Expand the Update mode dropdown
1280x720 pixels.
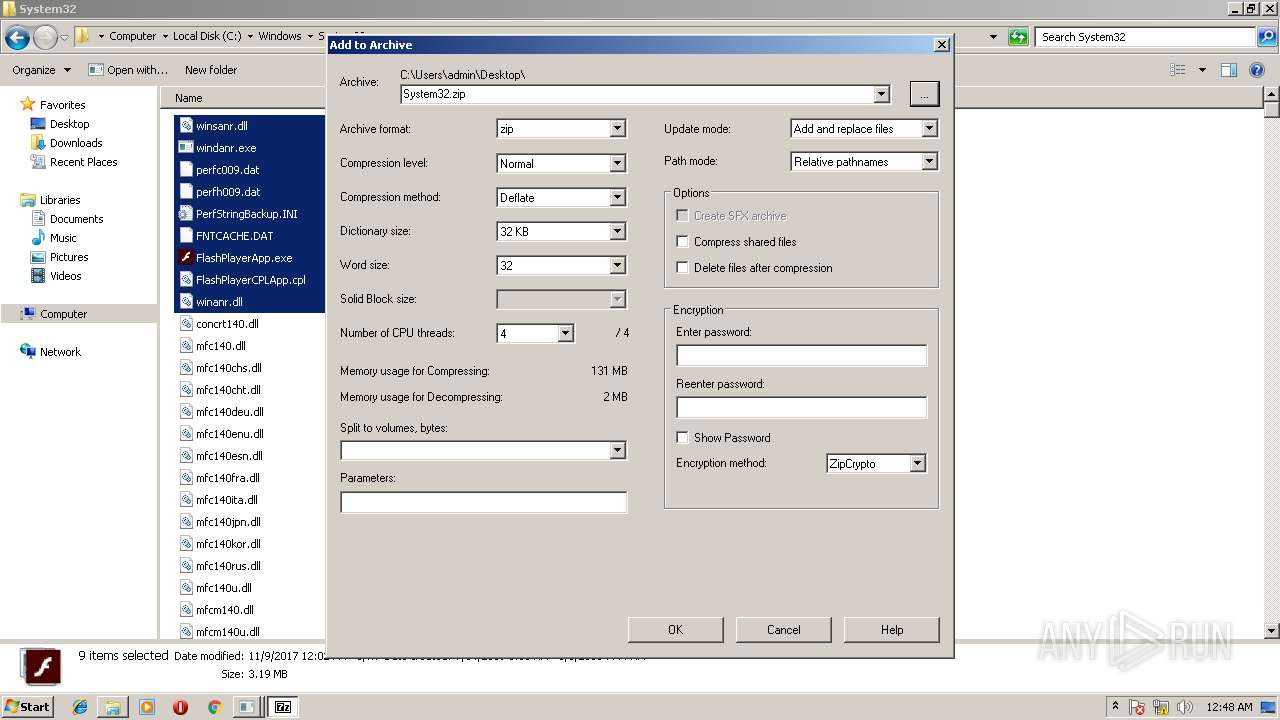click(x=929, y=129)
